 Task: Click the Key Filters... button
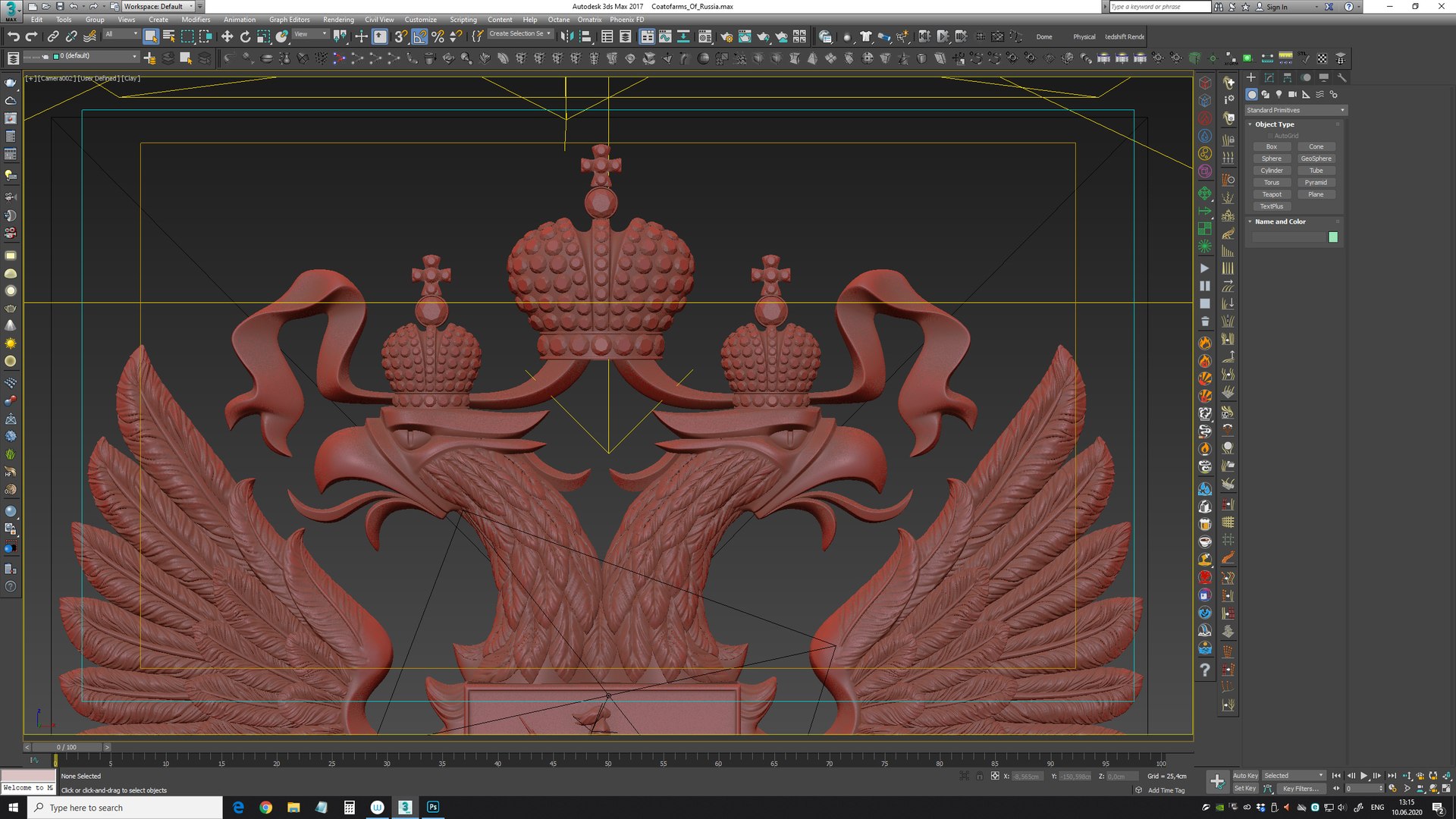click(1301, 789)
